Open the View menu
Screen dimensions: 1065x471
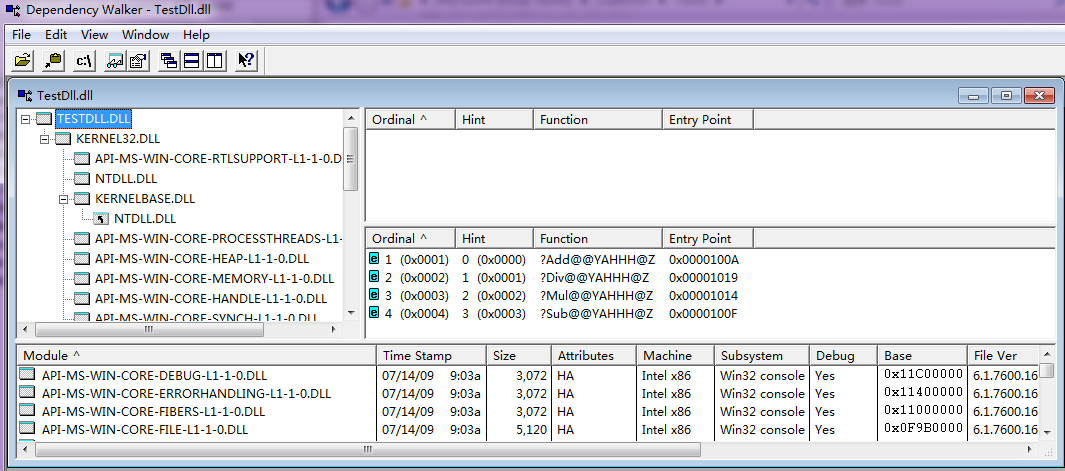click(94, 34)
